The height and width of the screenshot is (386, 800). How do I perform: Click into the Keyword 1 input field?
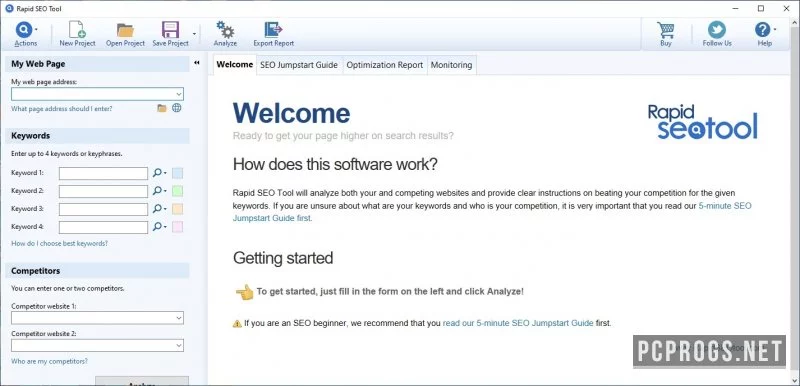104,173
